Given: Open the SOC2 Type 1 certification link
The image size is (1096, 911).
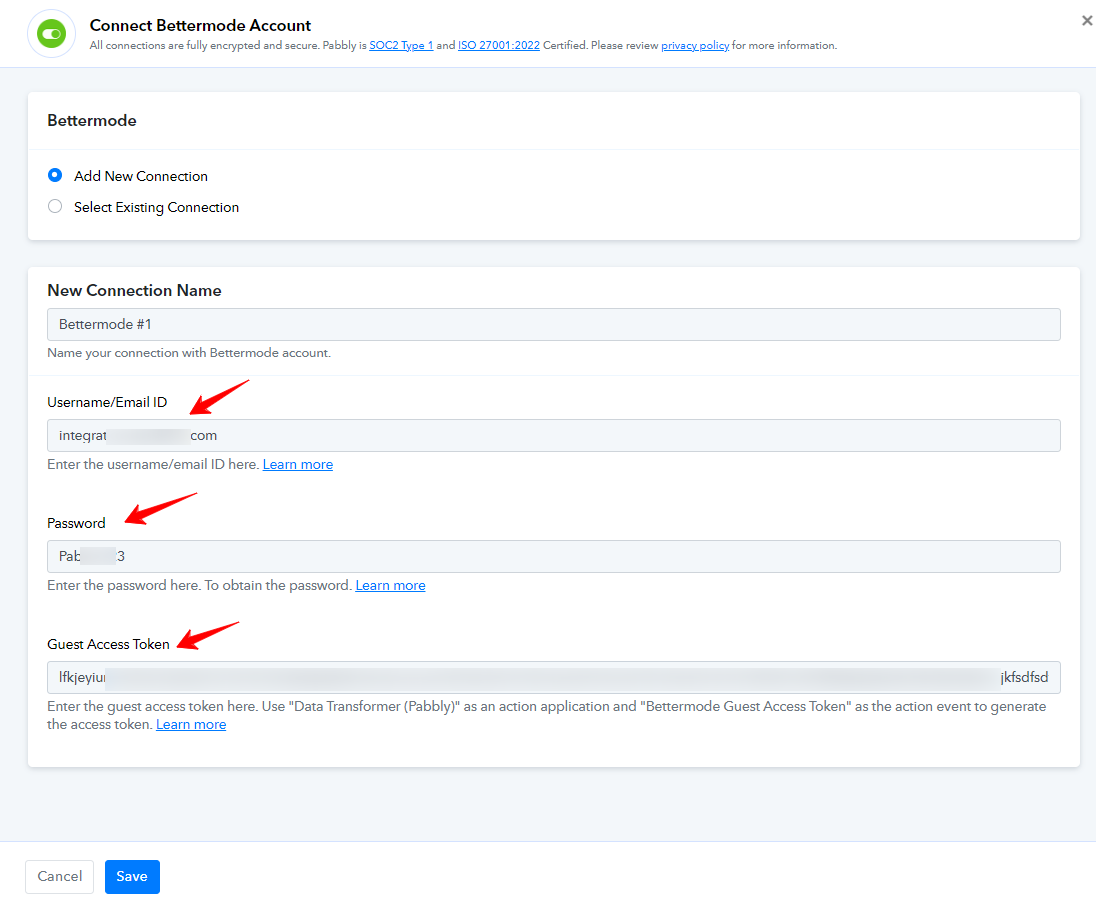Looking at the screenshot, I should tap(401, 45).
